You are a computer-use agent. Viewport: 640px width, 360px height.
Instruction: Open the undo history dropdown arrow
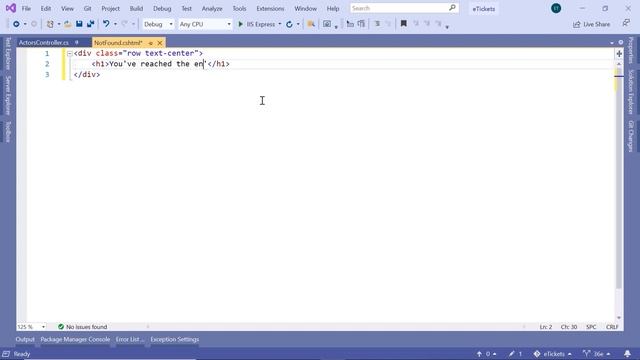[x=115, y=24]
